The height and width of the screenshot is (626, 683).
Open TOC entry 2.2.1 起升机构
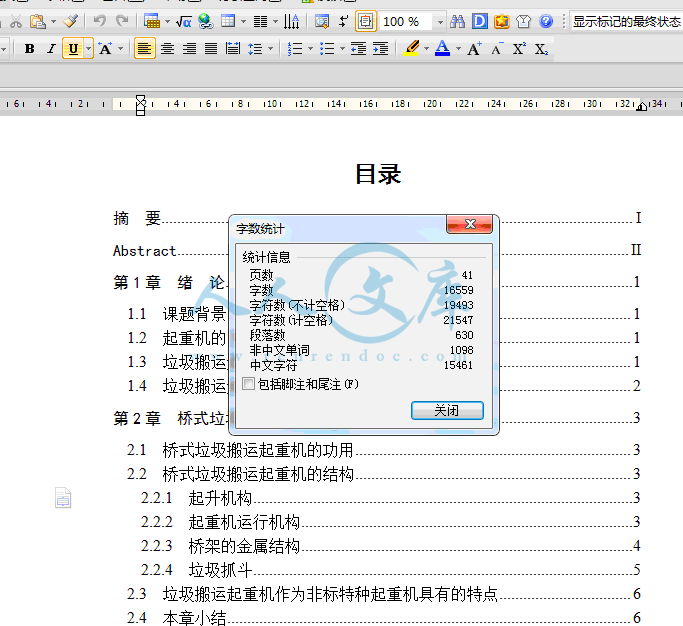[220, 498]
